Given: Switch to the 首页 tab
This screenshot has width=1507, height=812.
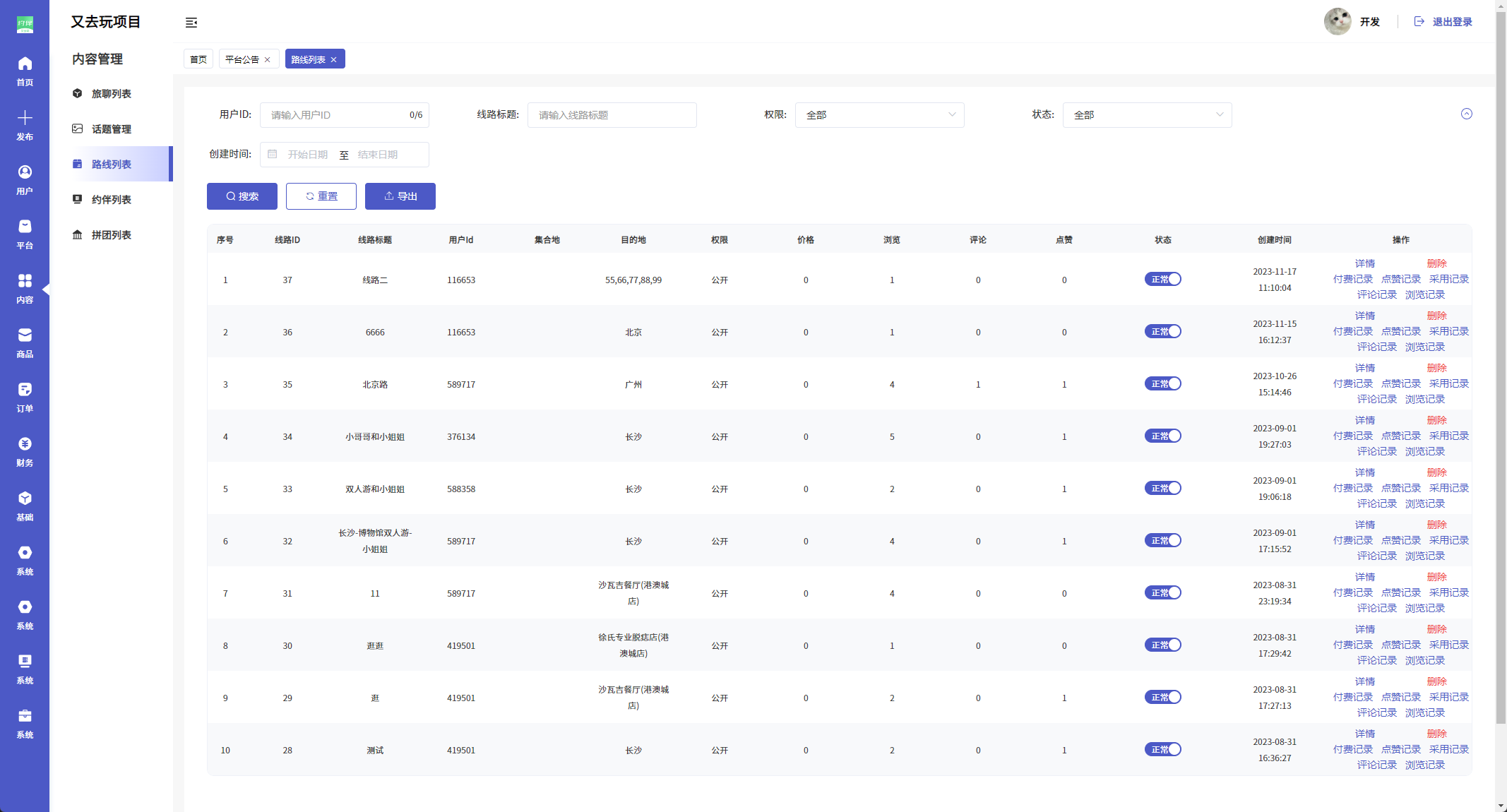Looking at the screenshot, I should (198, 59).
